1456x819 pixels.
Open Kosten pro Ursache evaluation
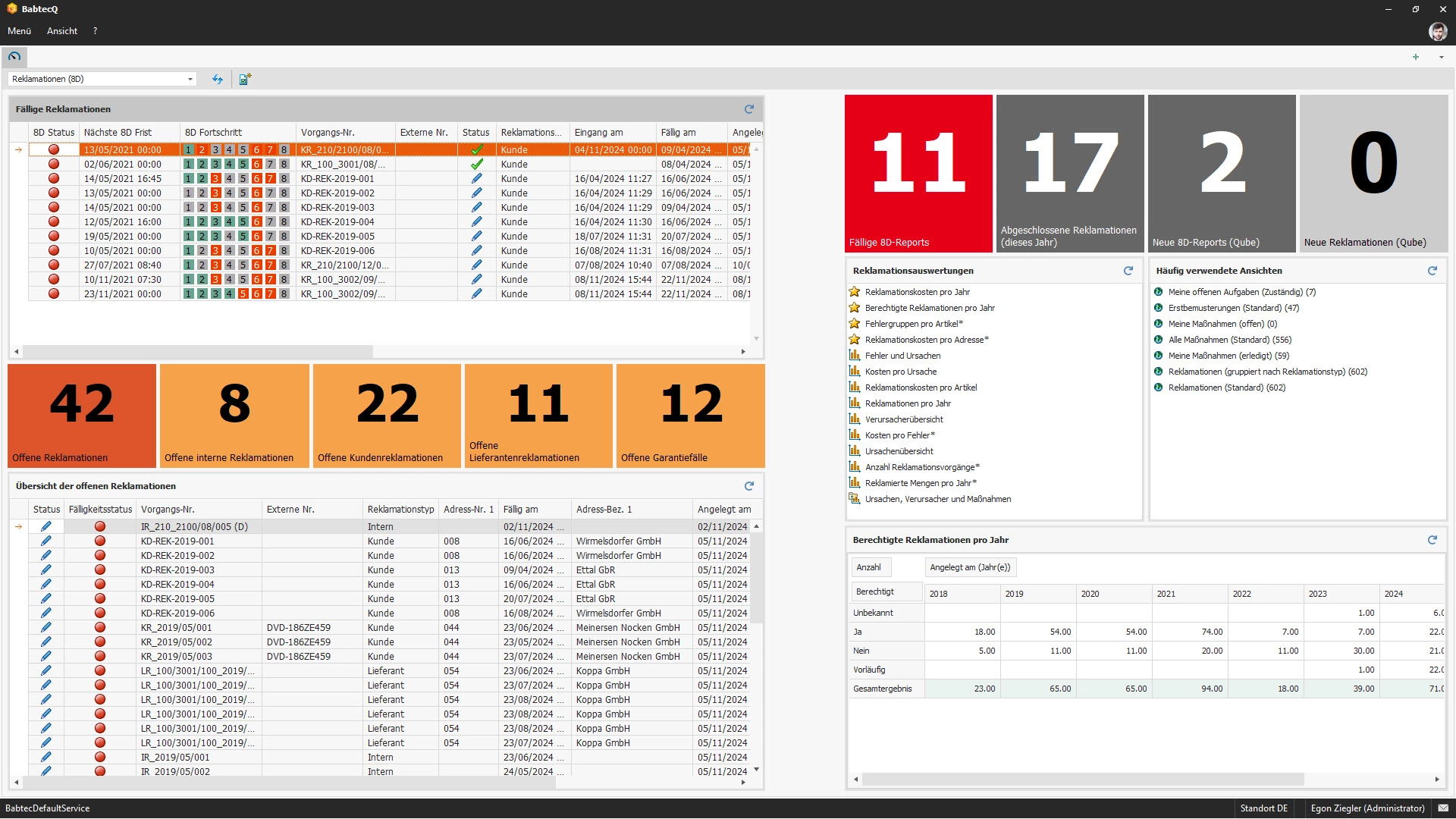pyautogui.click(x=901, y=372)
